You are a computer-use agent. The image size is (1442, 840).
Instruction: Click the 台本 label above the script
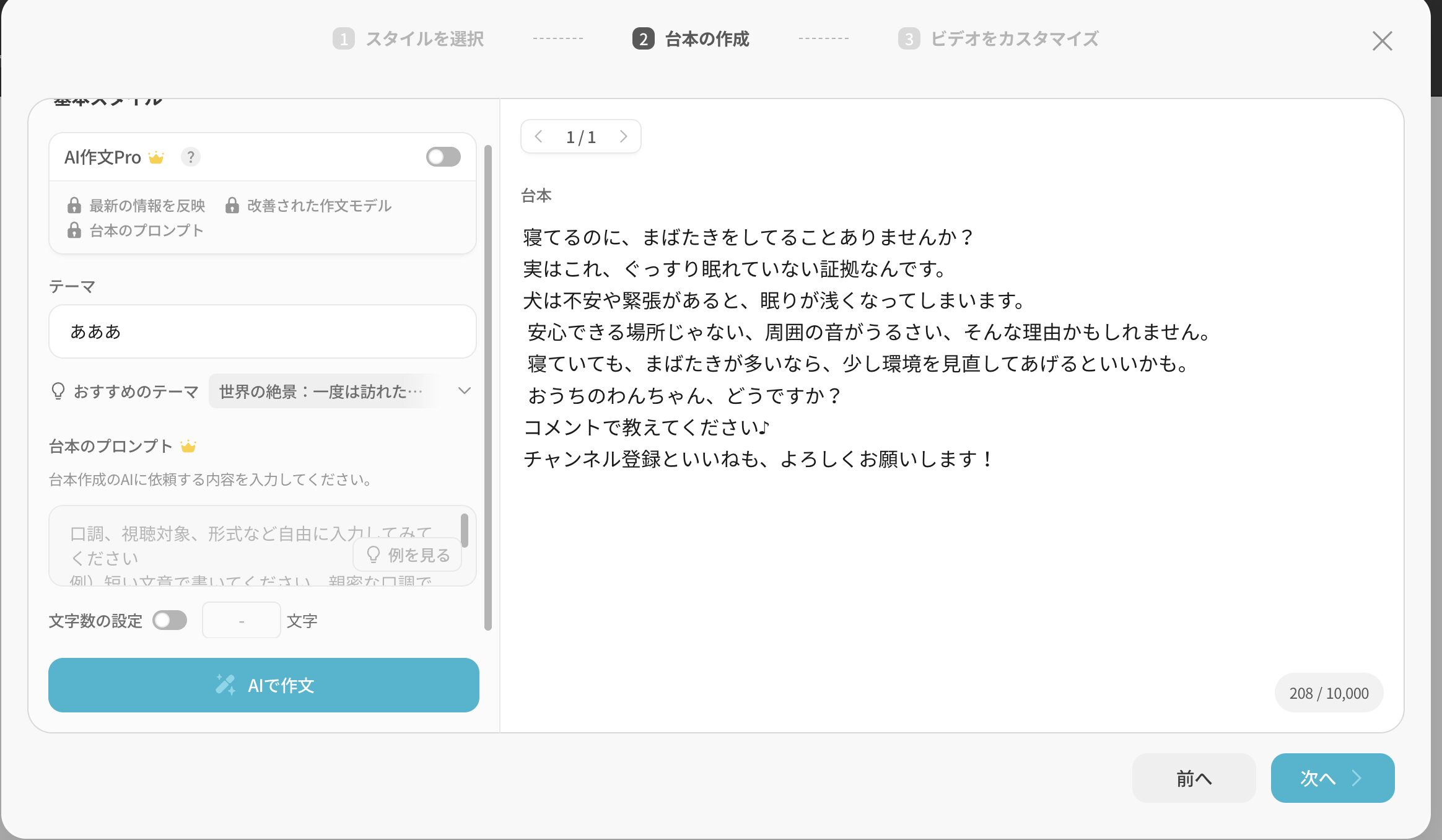click(536, 196)
